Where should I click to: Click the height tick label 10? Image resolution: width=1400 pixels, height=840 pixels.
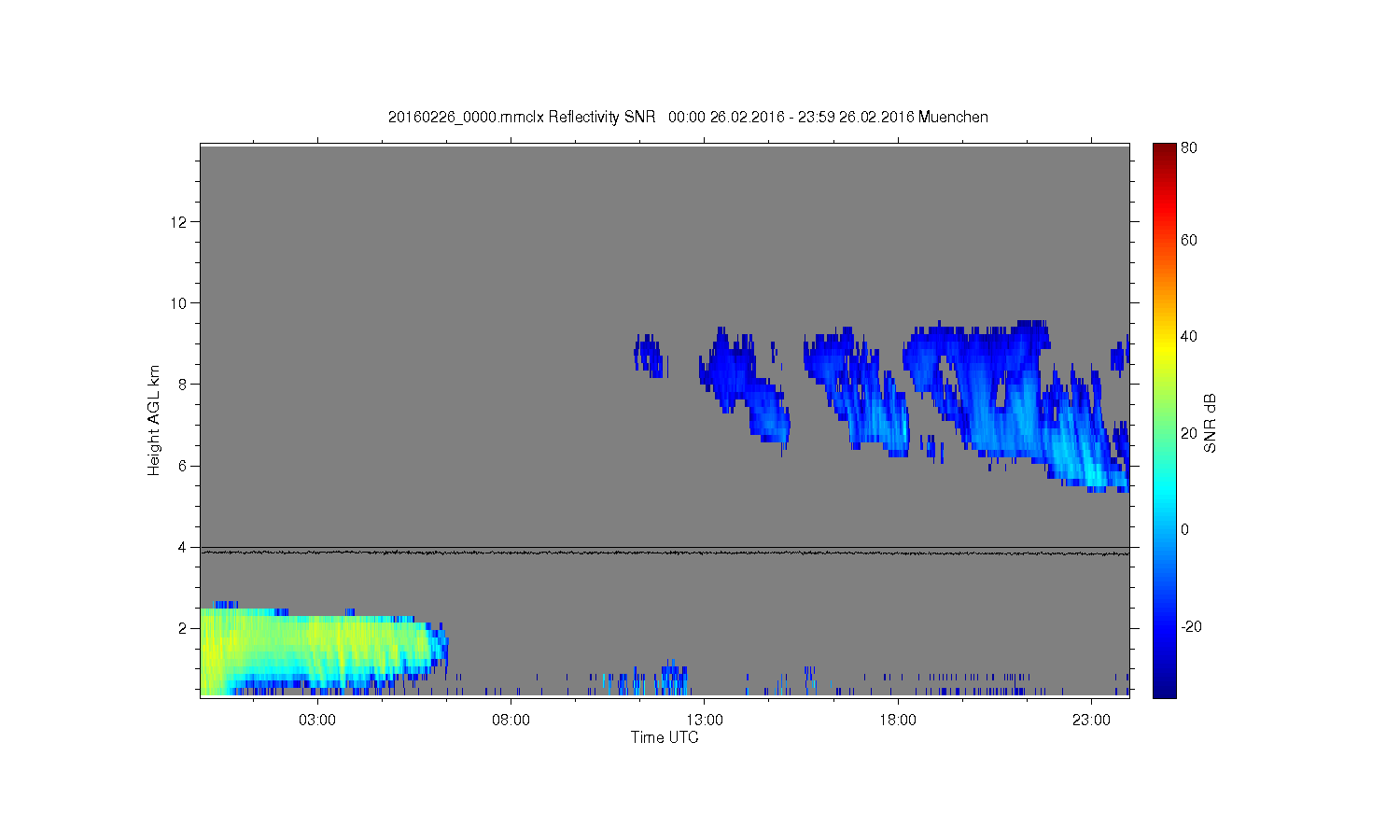coord(180,303)
